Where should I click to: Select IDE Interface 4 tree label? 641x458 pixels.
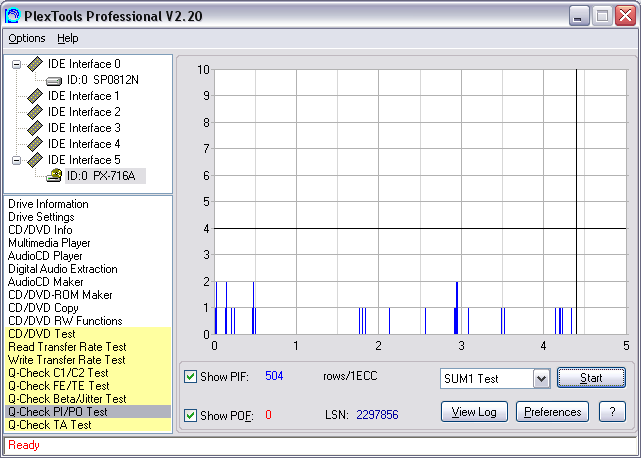pyautogui.click(x=84, y=144)
